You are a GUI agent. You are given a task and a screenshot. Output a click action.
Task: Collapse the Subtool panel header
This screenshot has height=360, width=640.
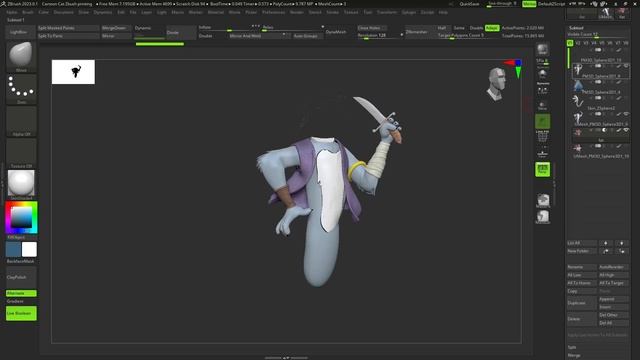[x=576, y=28]
